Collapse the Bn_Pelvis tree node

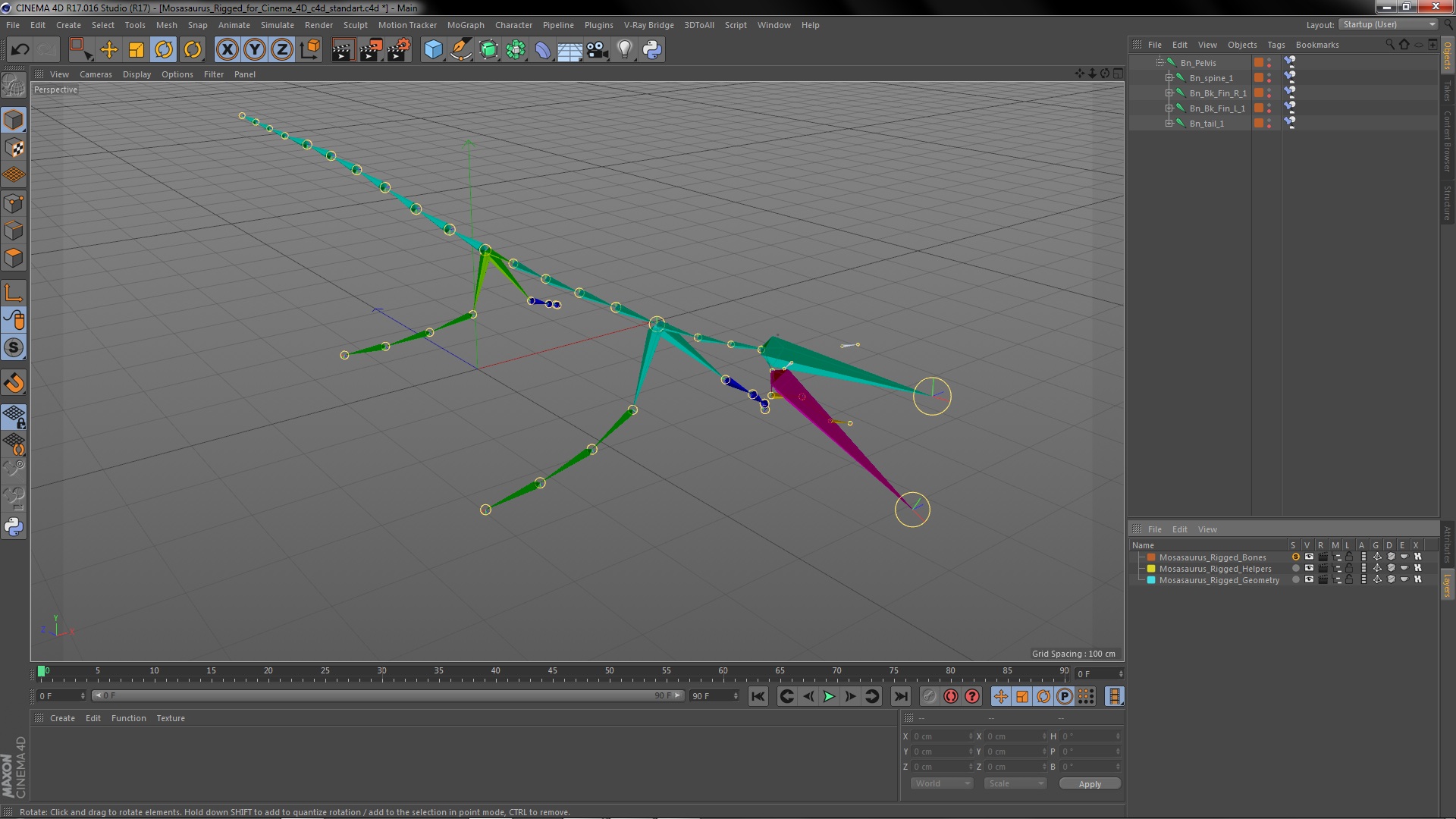tap(1159, 62)
